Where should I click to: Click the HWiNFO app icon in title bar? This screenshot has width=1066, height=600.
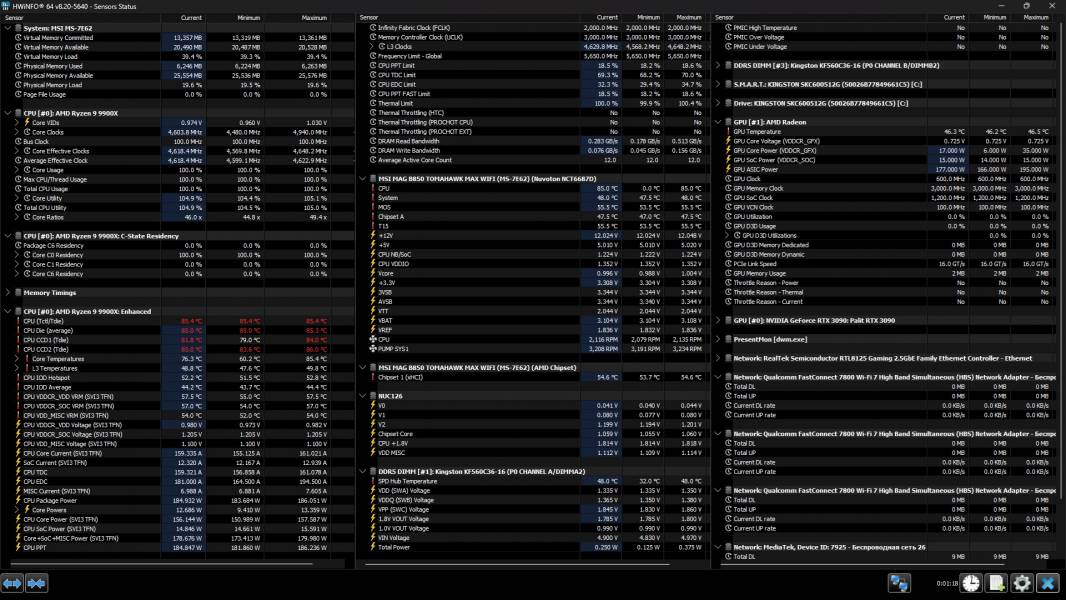(x=6, y=6)
